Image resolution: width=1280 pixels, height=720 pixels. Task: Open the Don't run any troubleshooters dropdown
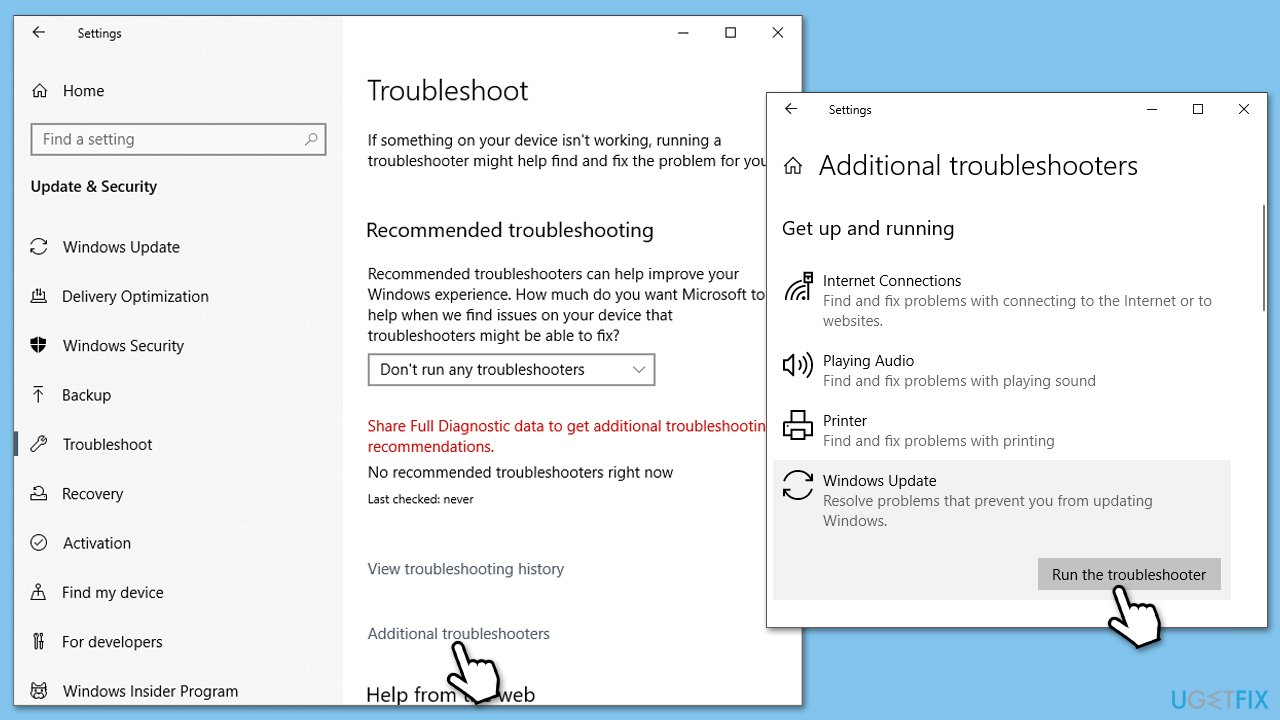pos(511,370)
